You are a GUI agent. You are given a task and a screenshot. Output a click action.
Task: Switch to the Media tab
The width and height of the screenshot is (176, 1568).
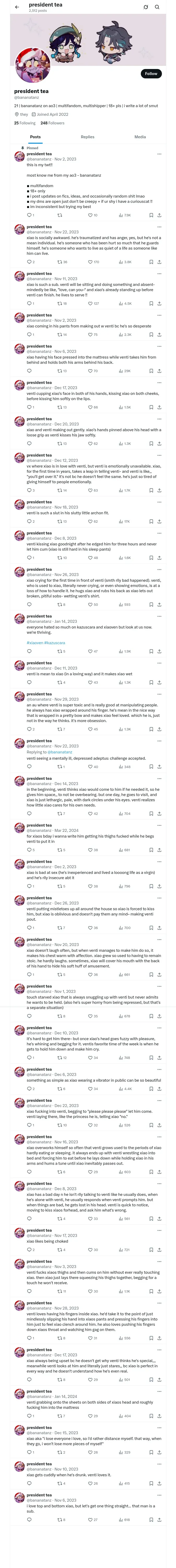click(140, 137)
